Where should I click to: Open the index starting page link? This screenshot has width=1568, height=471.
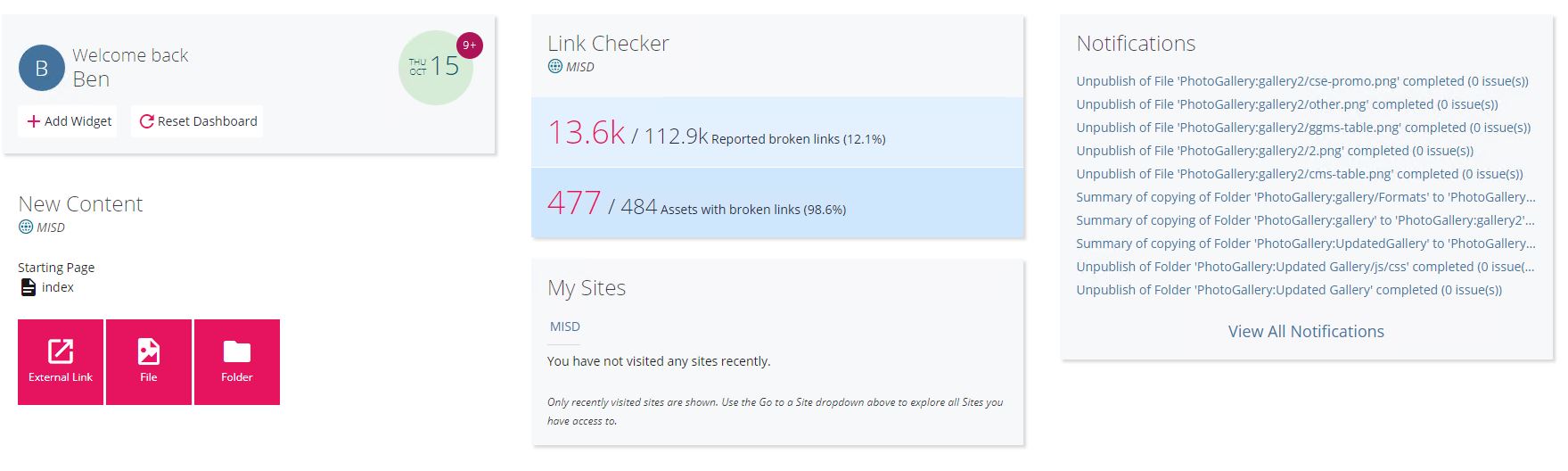(x=57, y=287)
